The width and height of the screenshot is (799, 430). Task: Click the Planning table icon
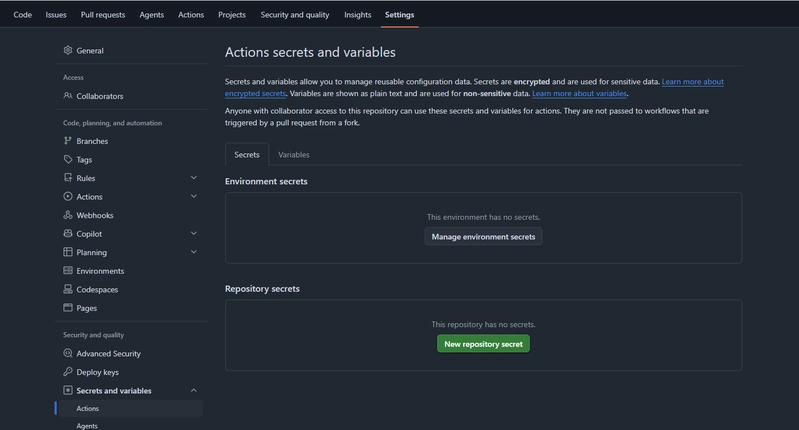(68, 252)
